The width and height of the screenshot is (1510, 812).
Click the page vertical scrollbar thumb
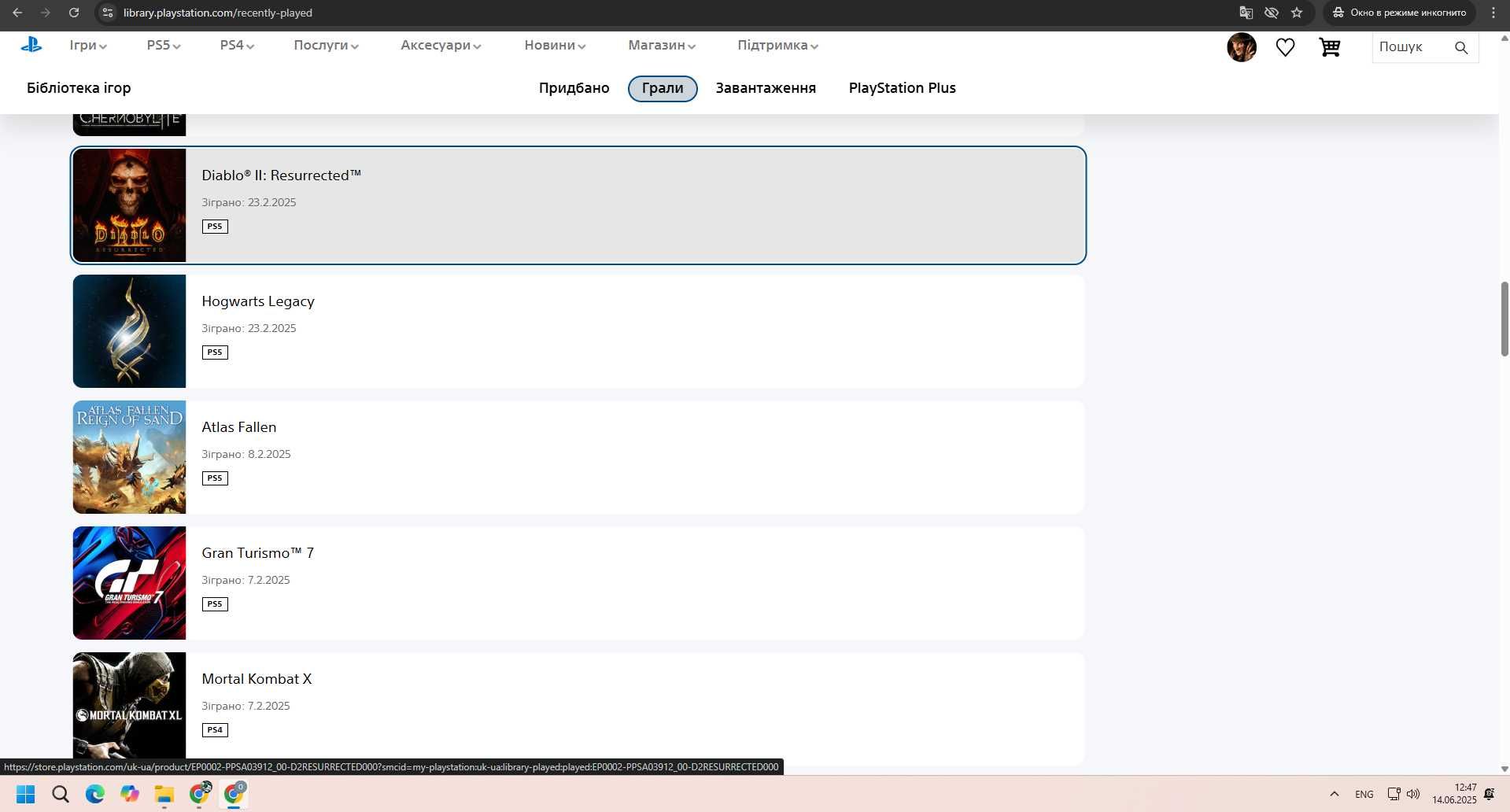[1504, 319]
